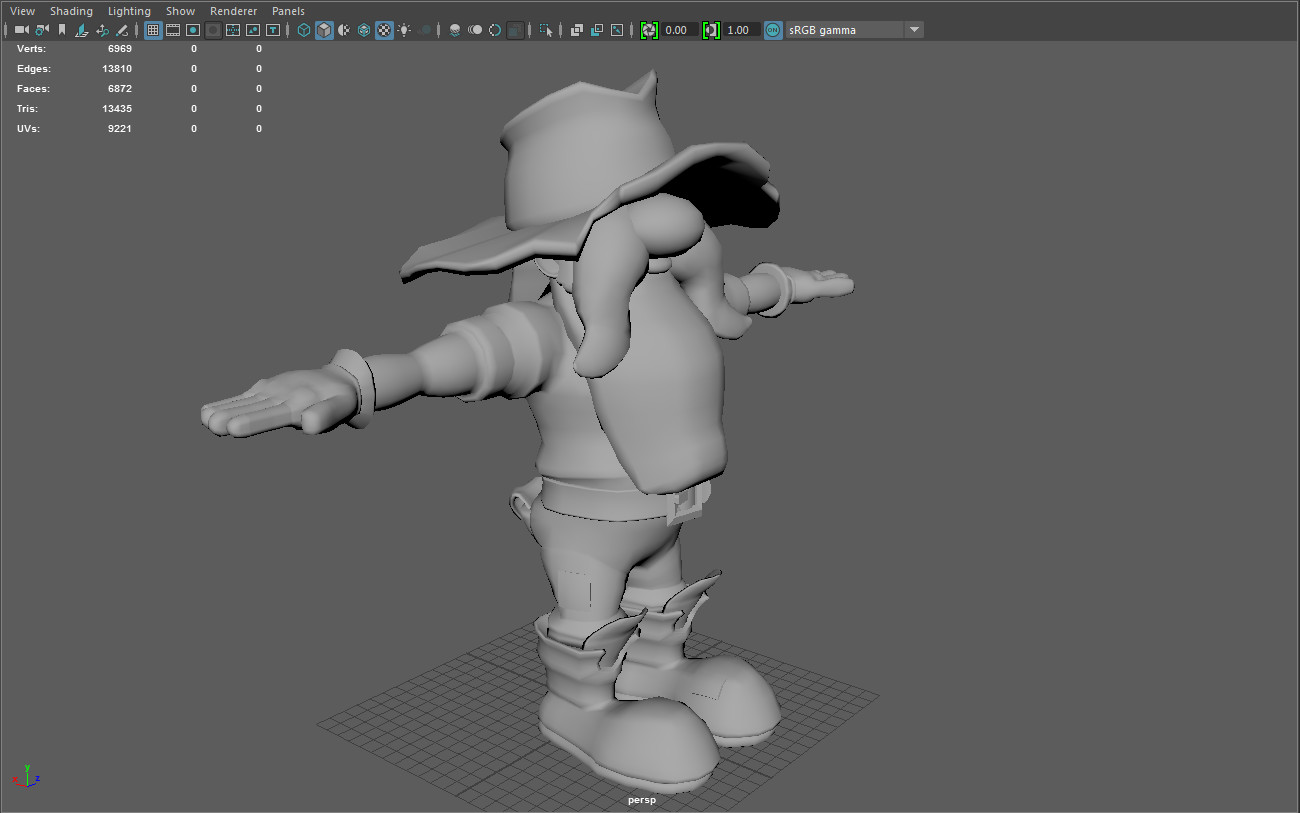Click the depth of field icon

pos(515,30)
